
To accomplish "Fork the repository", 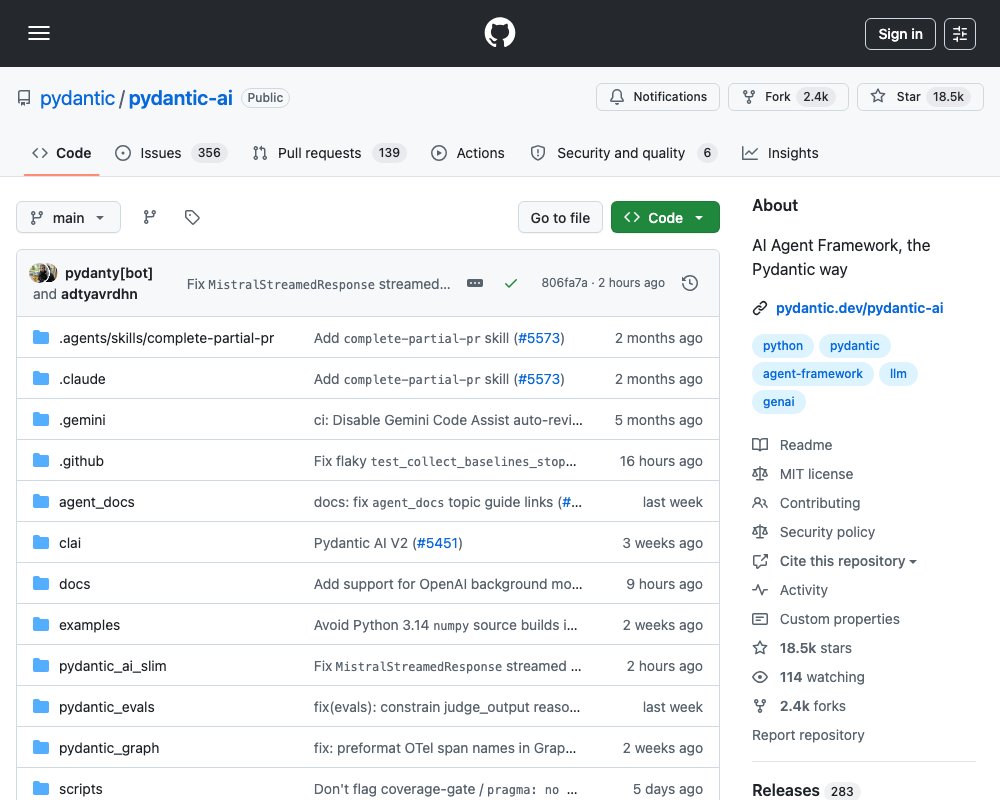I will [788, 97].
